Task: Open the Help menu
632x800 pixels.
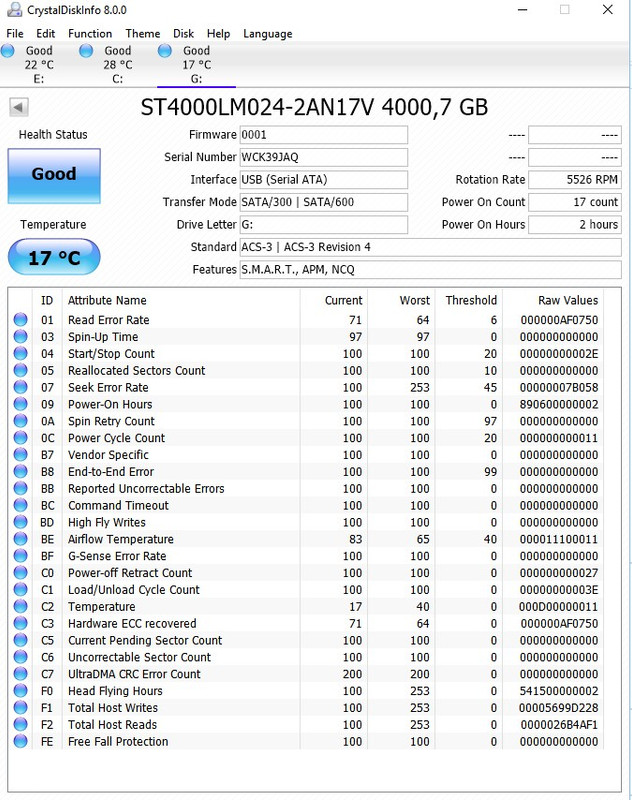Action: [x=218, y=34]
